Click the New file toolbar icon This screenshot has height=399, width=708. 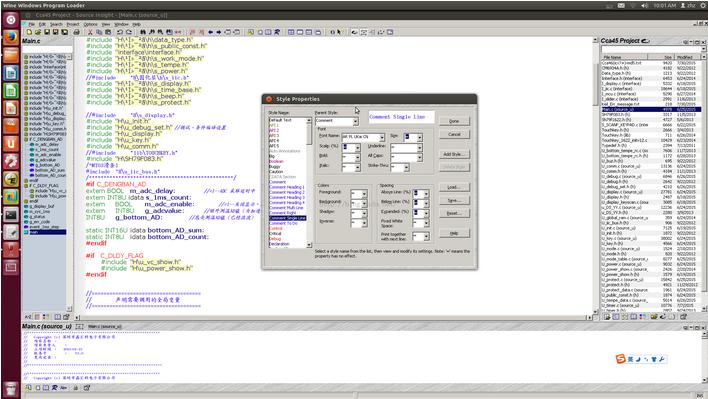(x=29, y=32)
